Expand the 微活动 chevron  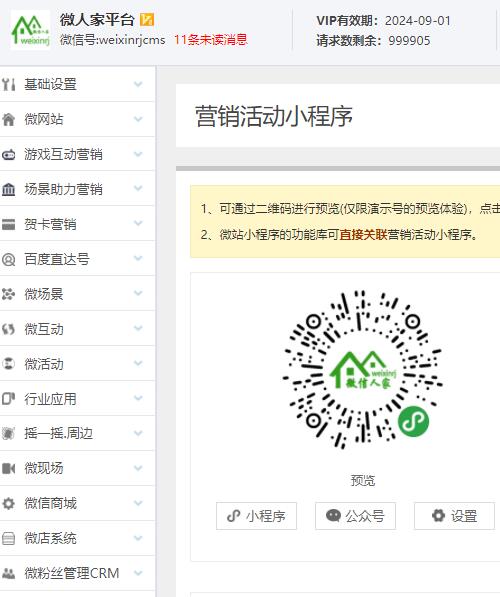pos(138,363)
